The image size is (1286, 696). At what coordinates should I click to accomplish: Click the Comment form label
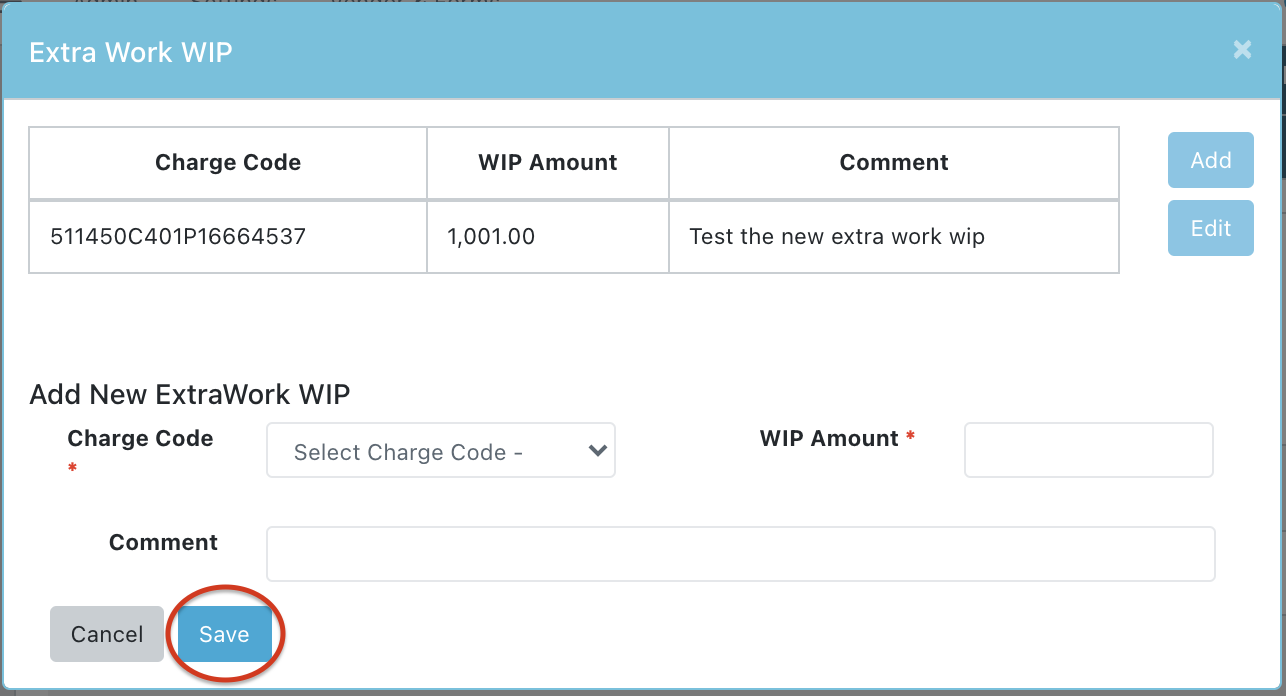point(163,543)
